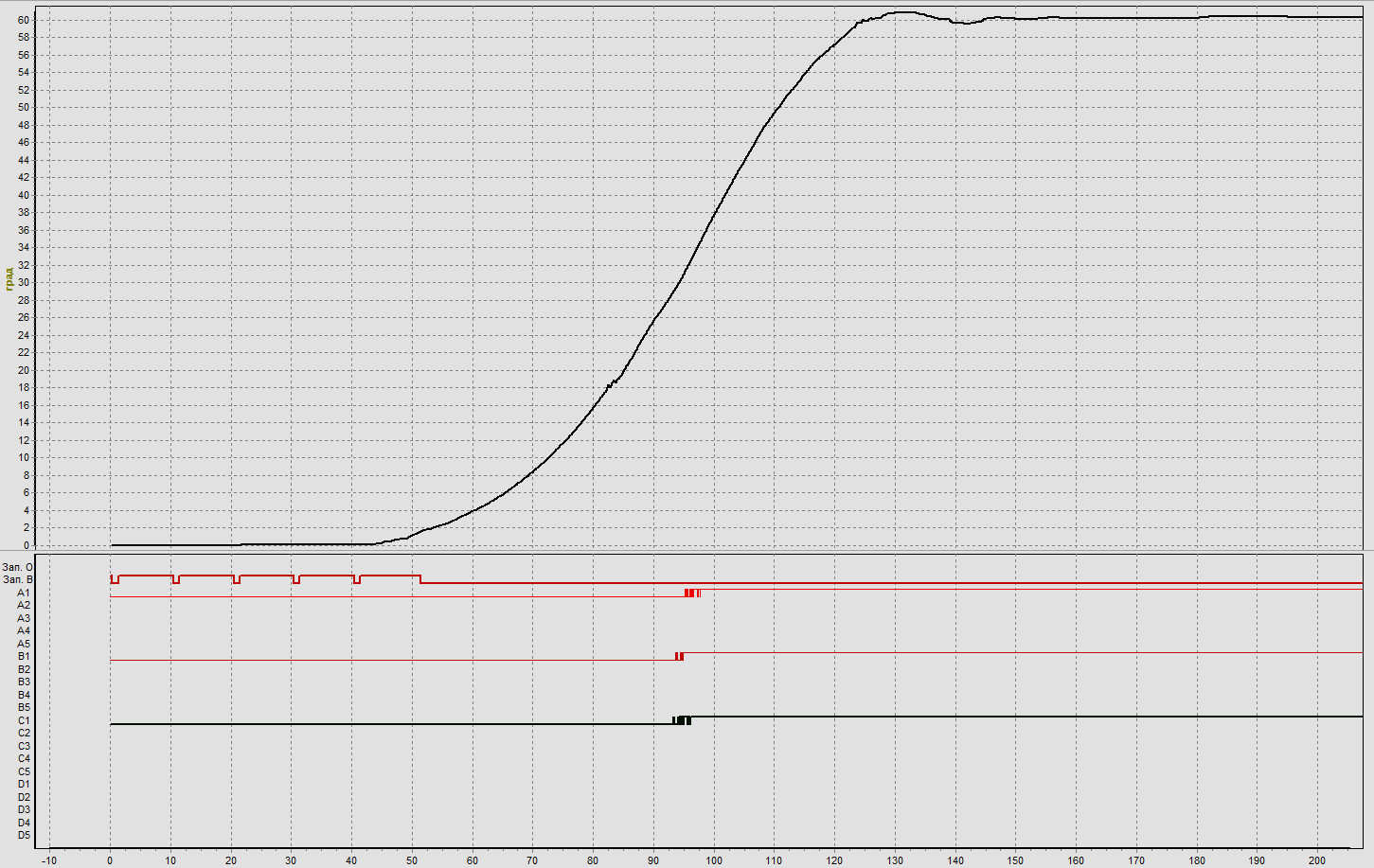
Task: Select the C2 channel label
Action: point(24,733)
